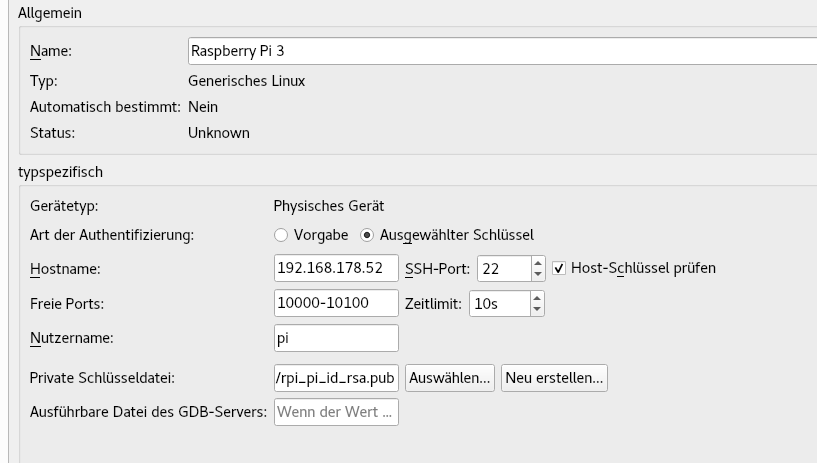
Task: Click the Hostname label
Action: coord(65,269)
